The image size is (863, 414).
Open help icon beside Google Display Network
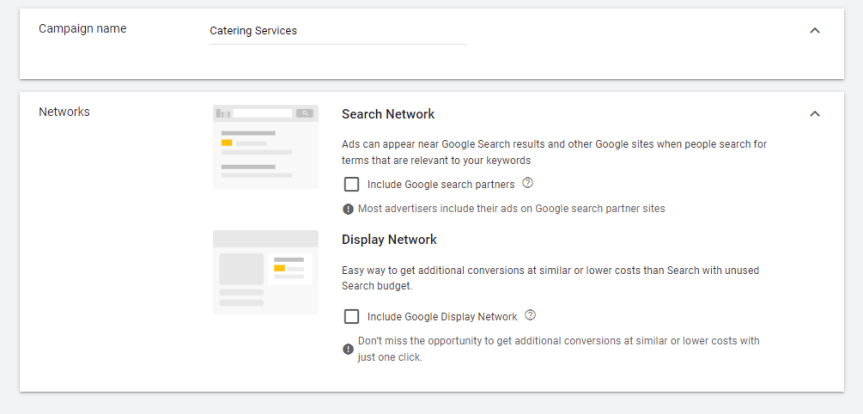[x=530, y=315]
